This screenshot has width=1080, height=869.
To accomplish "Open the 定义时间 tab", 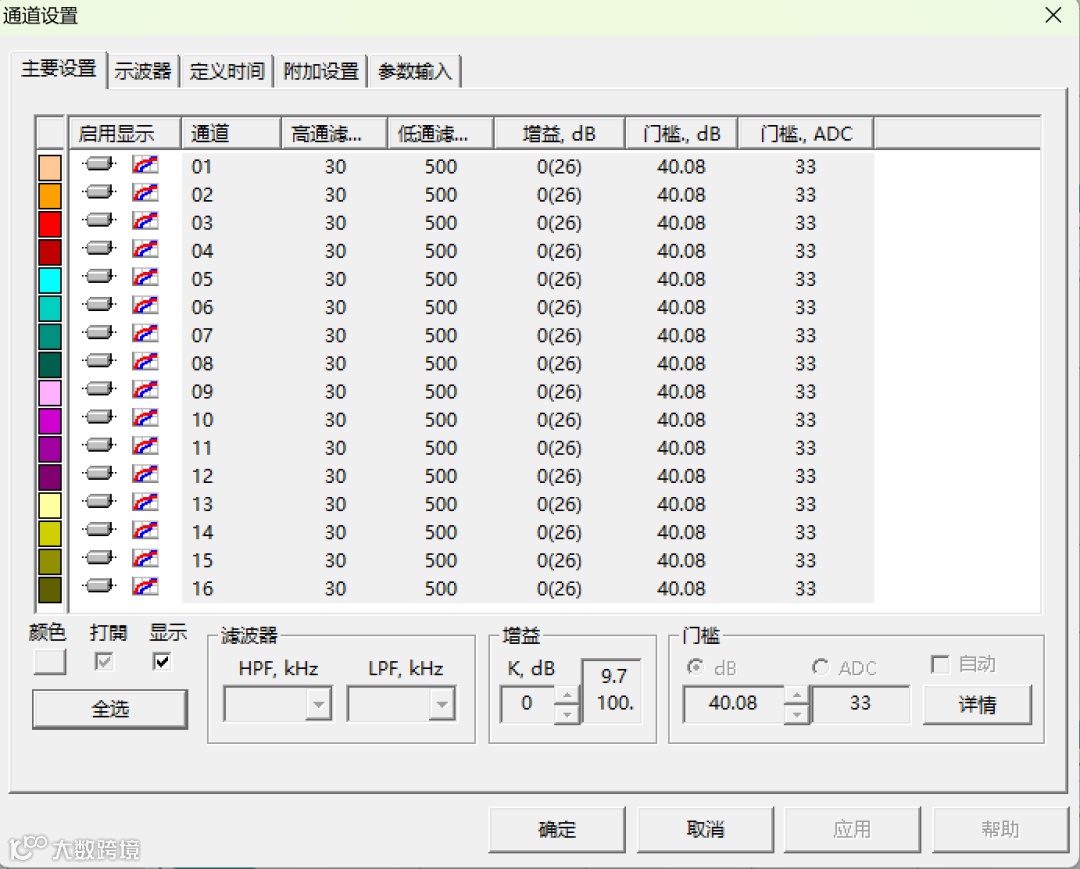I will coord(227,71).
